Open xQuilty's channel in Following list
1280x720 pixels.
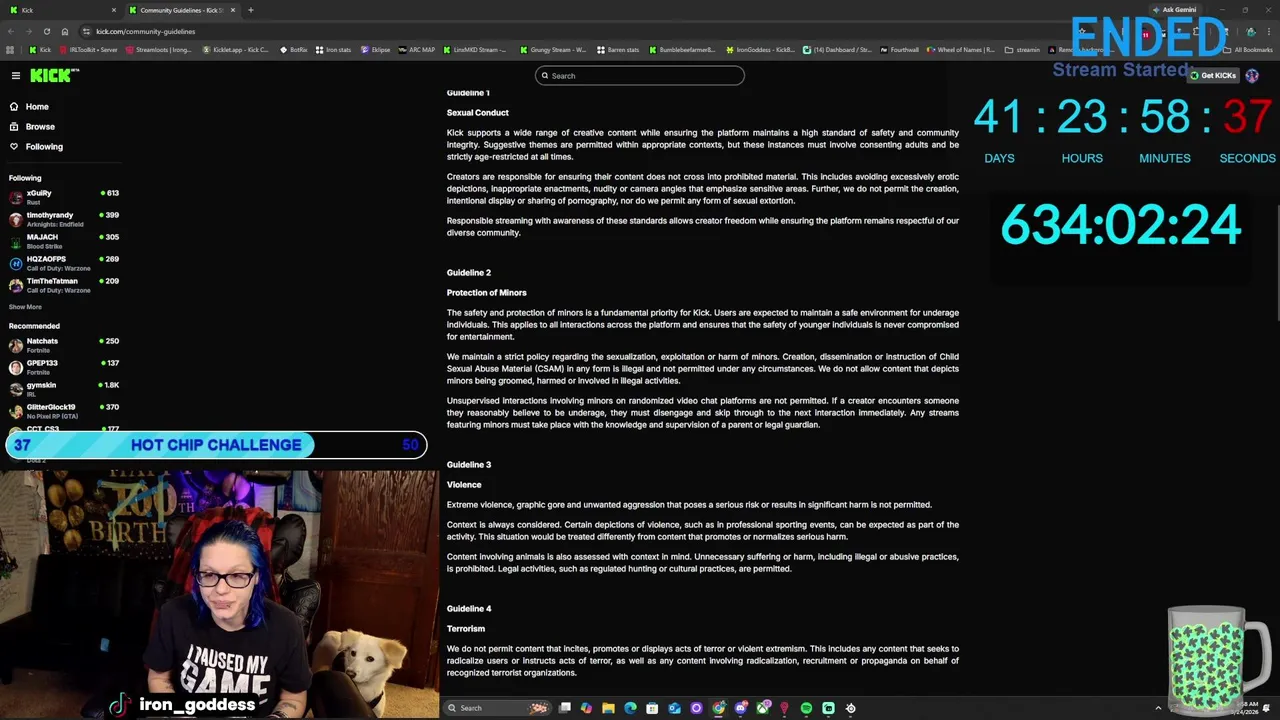point(63,197)
